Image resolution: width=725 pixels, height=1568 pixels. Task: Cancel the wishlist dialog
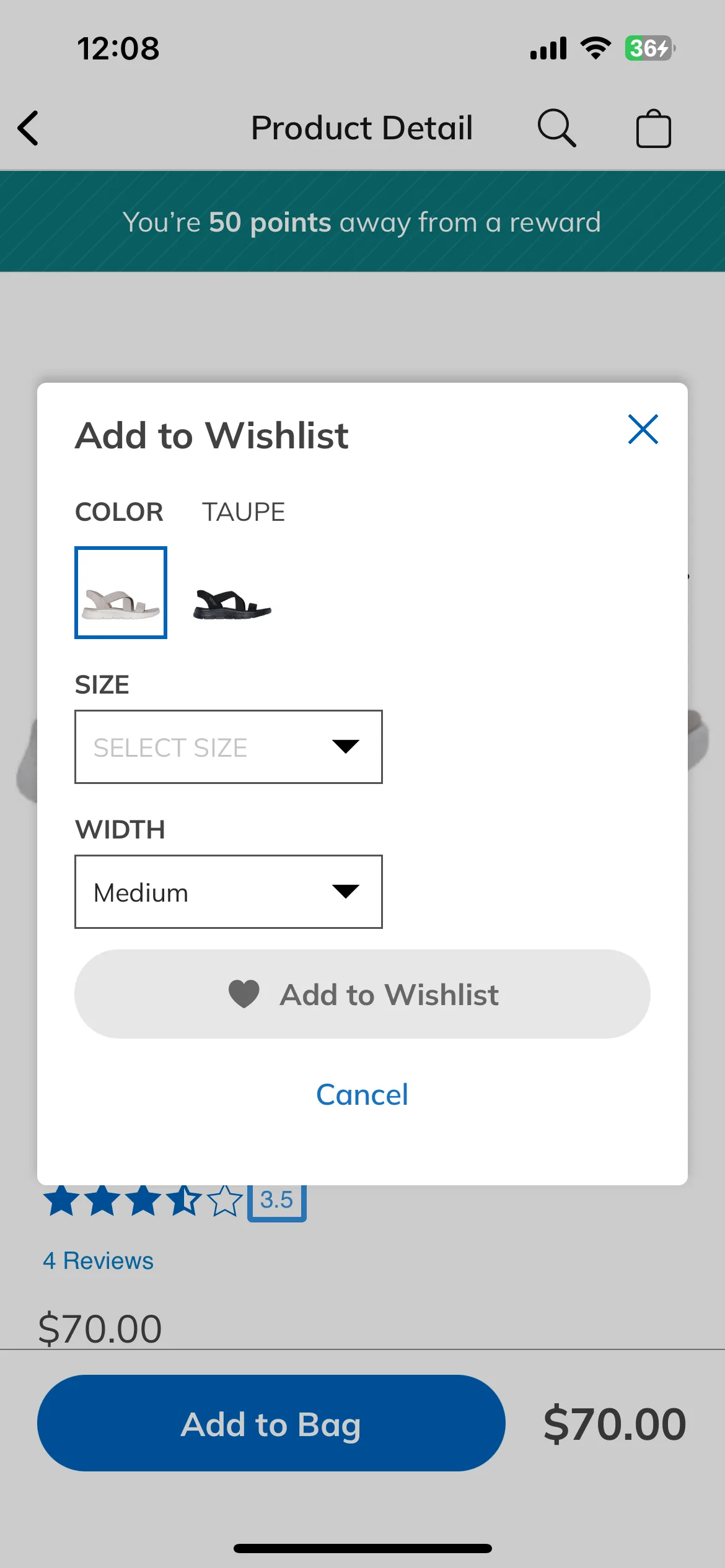[362, 1094]
